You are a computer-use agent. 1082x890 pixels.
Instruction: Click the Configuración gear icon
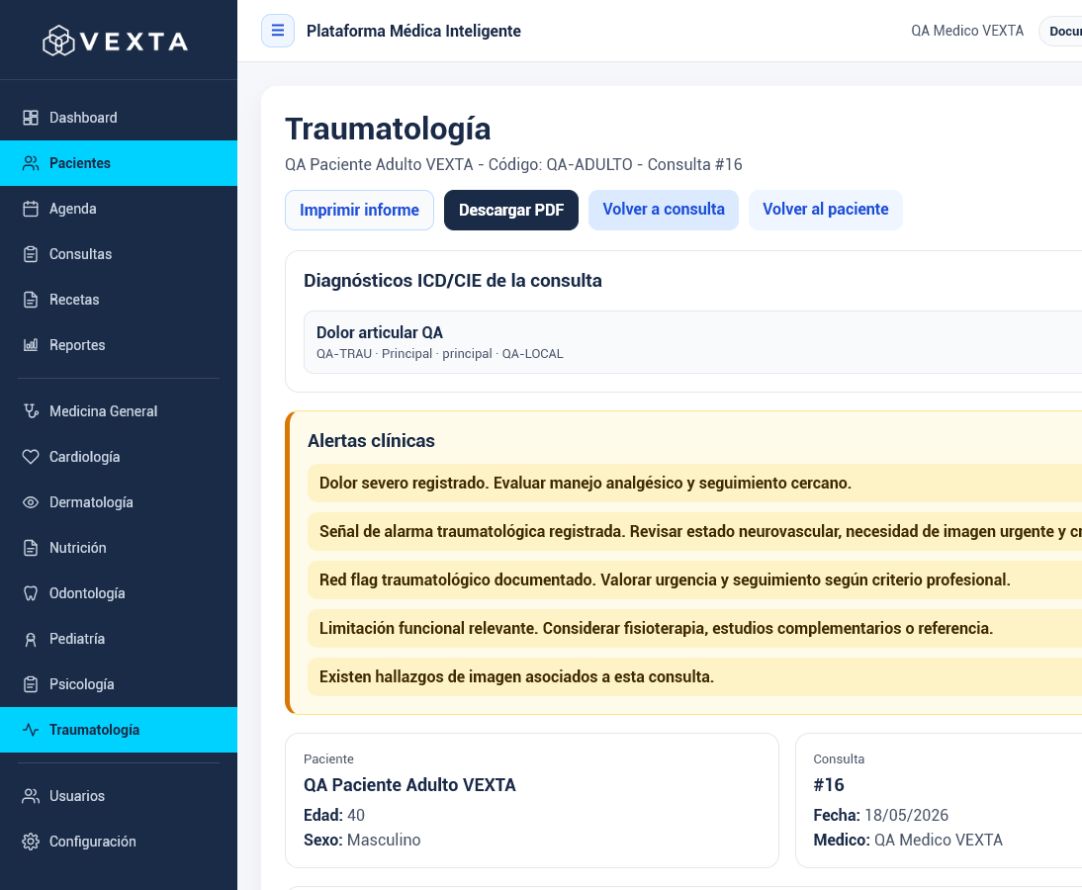coord(30,842)
